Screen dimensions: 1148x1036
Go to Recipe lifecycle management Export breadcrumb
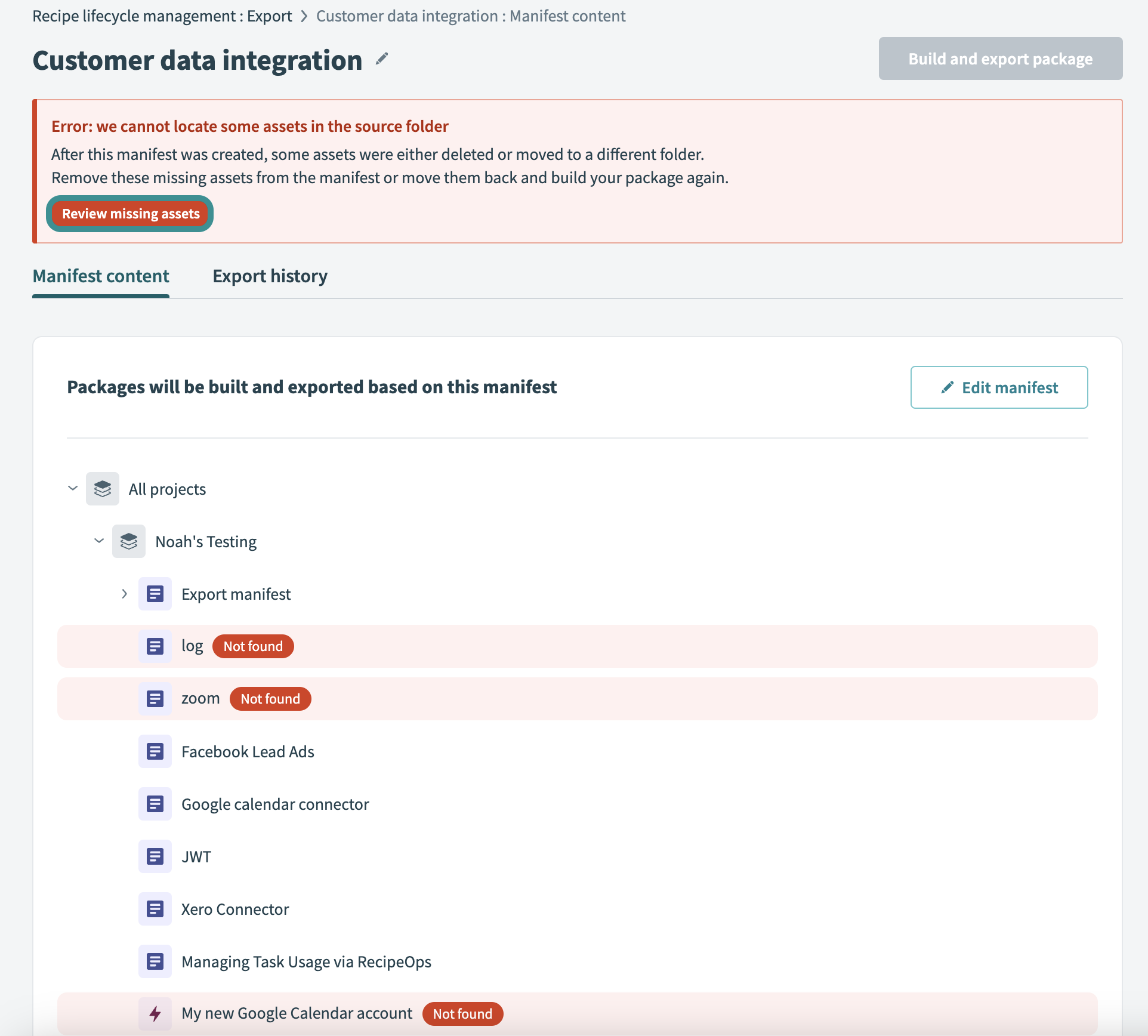(162, 16)
